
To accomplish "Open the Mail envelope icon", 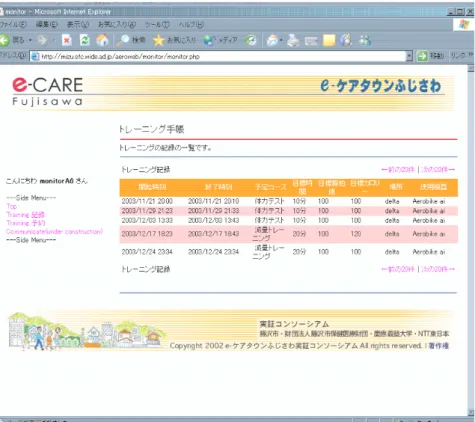I will click(x=272, y=41).
